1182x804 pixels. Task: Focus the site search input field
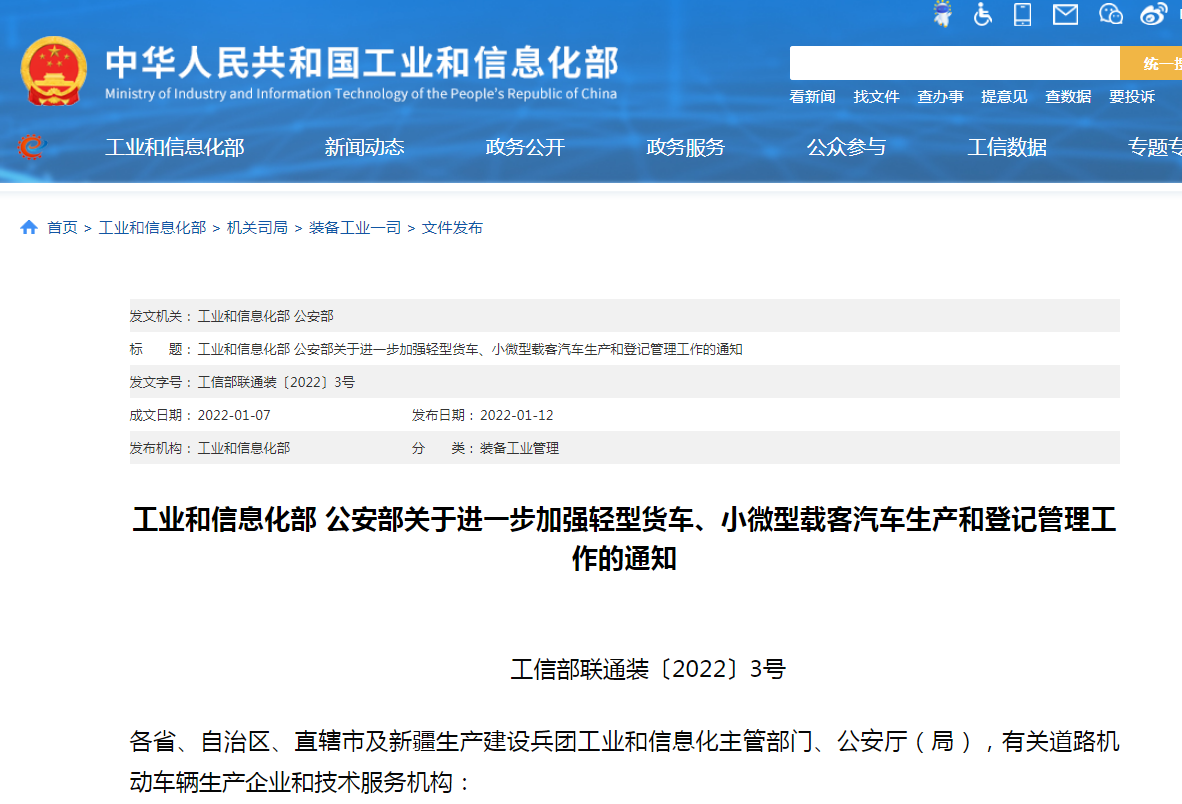coord(954,63)
